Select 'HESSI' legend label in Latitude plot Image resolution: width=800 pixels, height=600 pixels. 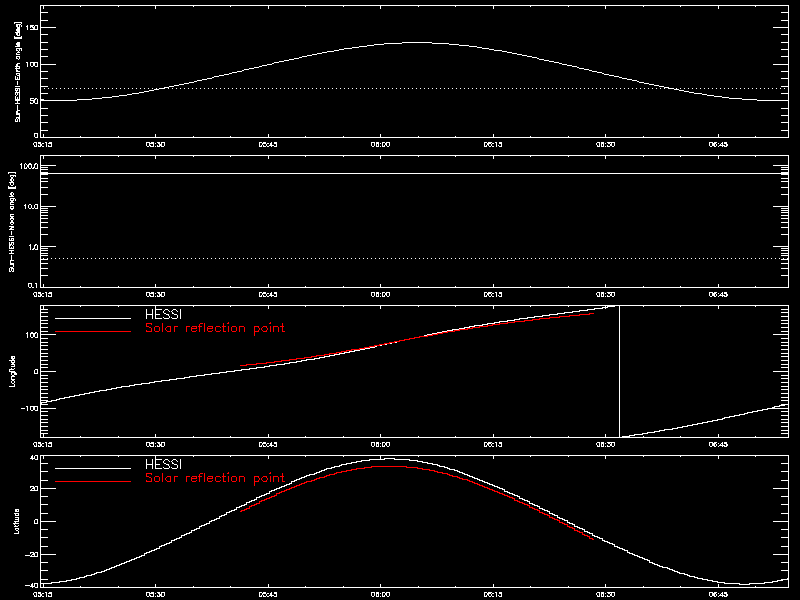pyautogui.click(x=163, y=464)
